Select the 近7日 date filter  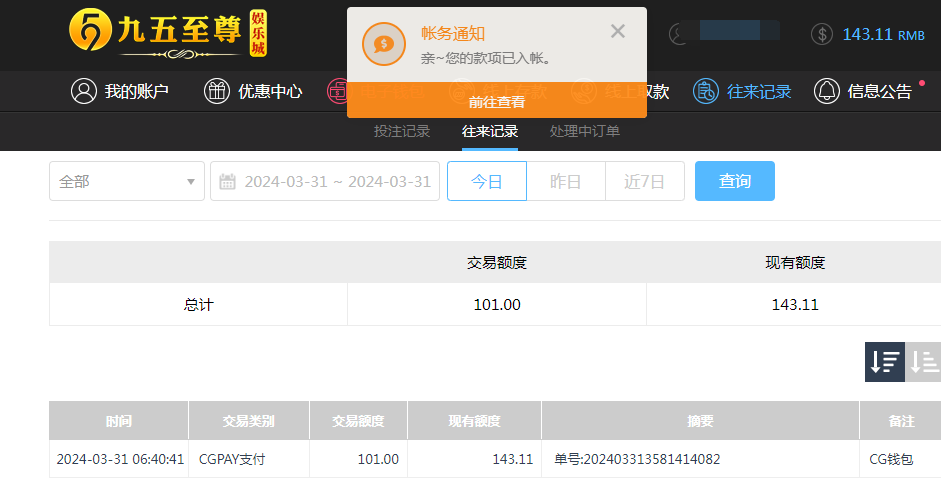point(645,181)
